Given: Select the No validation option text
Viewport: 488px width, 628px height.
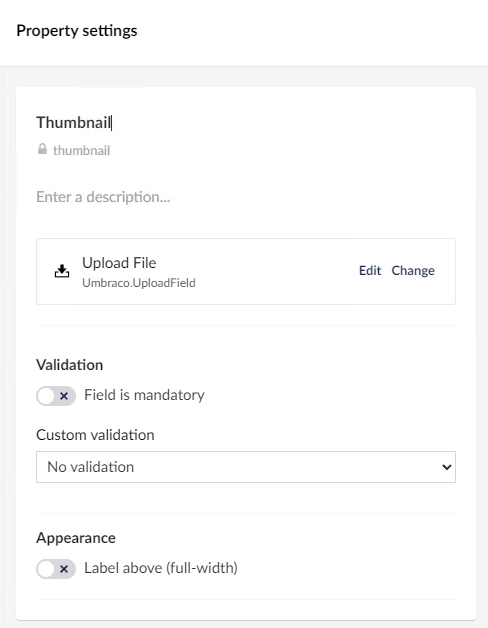Looking at the screenshot, I should coord(91,467).
